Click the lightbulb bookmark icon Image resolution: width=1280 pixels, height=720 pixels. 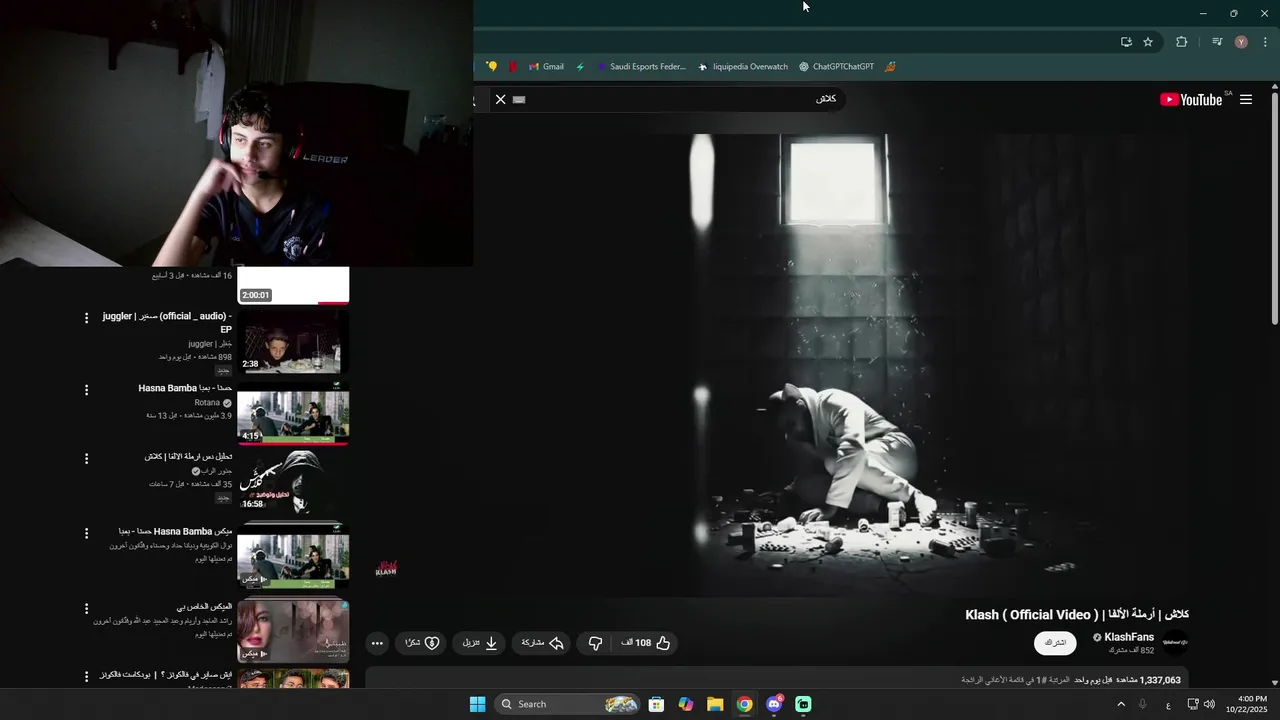point(491,67)
